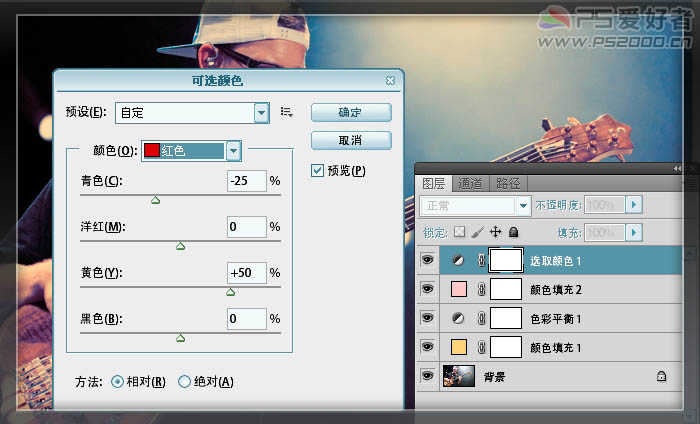
Task: Toggle the 预览 preview checkbox
Action: pyautogui.click(x=318, y=171)
